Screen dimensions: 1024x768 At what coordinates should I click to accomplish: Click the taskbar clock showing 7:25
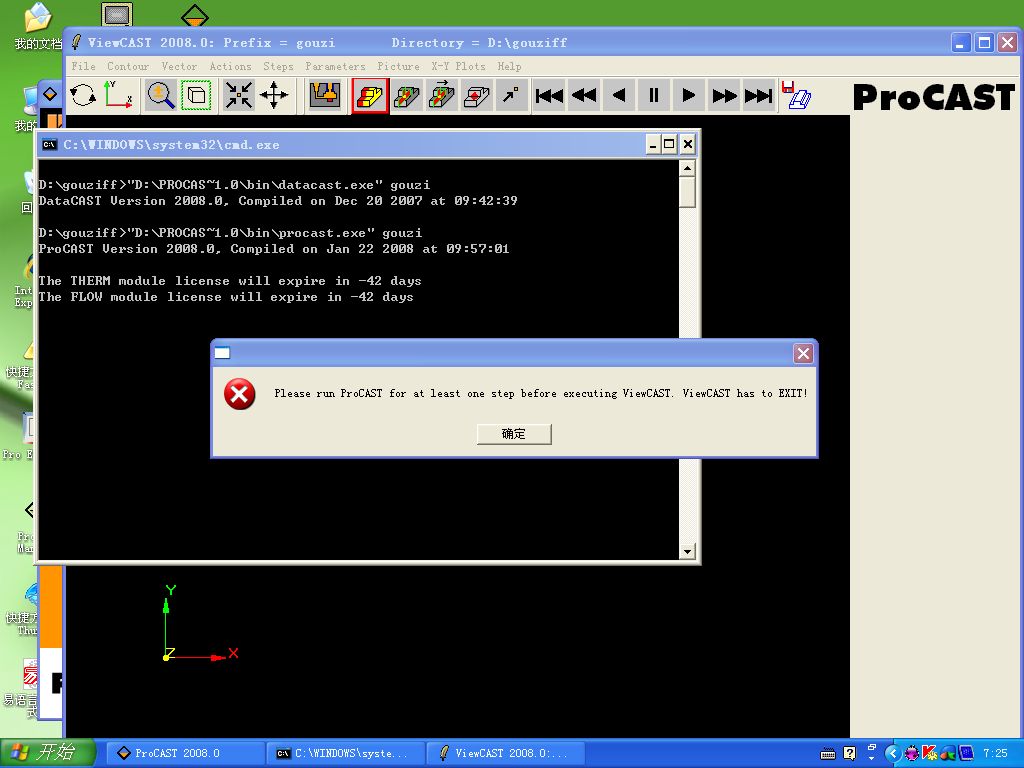point(995,754)
